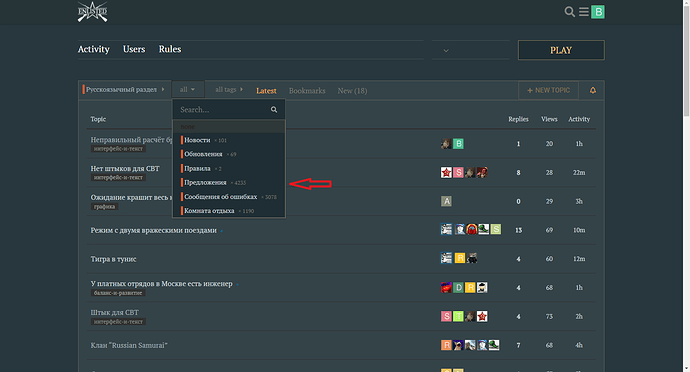Click интерфейс-и-текст tag under Штык для СВТ

point(118,322)
